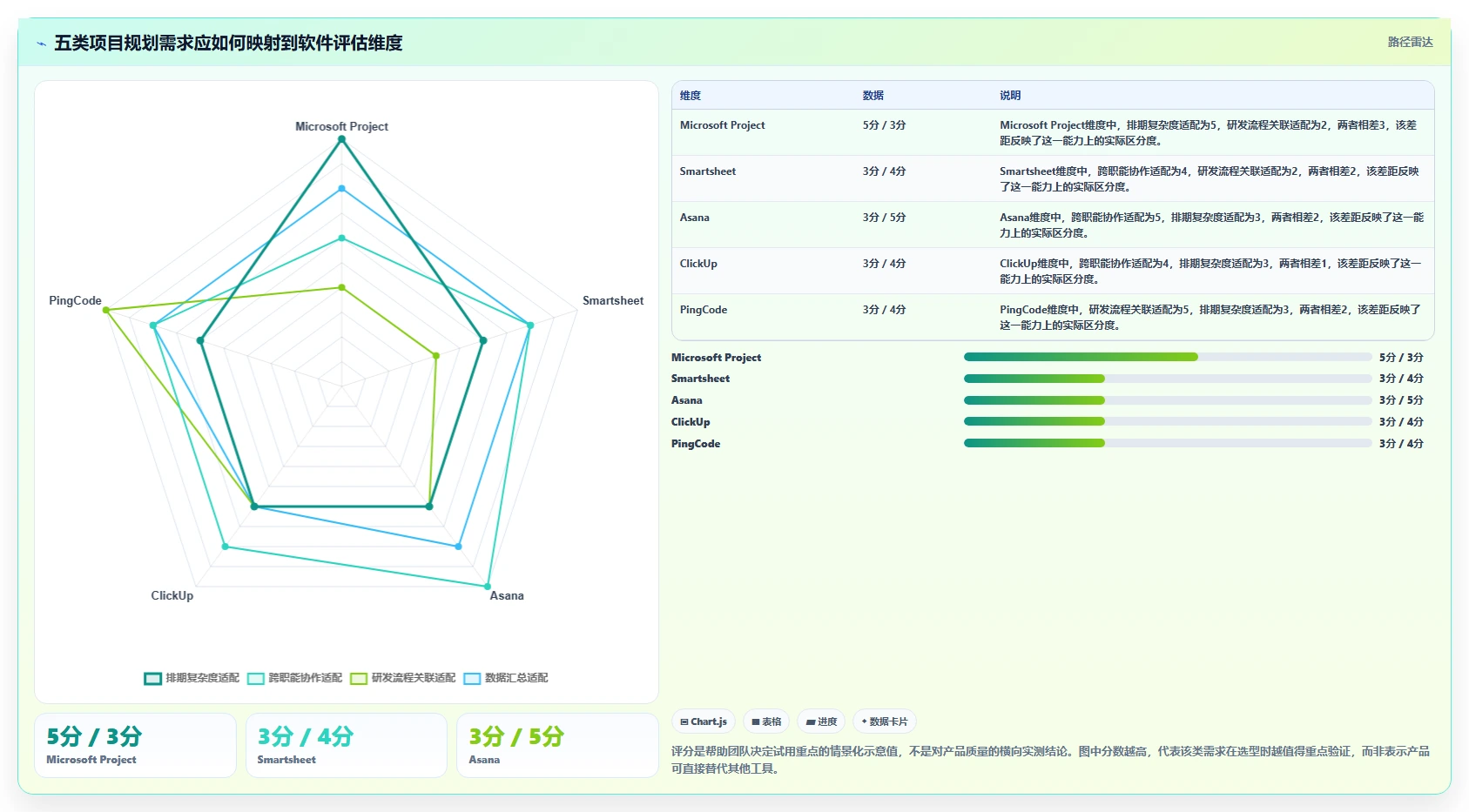Click the title 五类项目规划需求应如何映射到软件评估维度
The image size is (1469, 812).
[x=228, y=44]
